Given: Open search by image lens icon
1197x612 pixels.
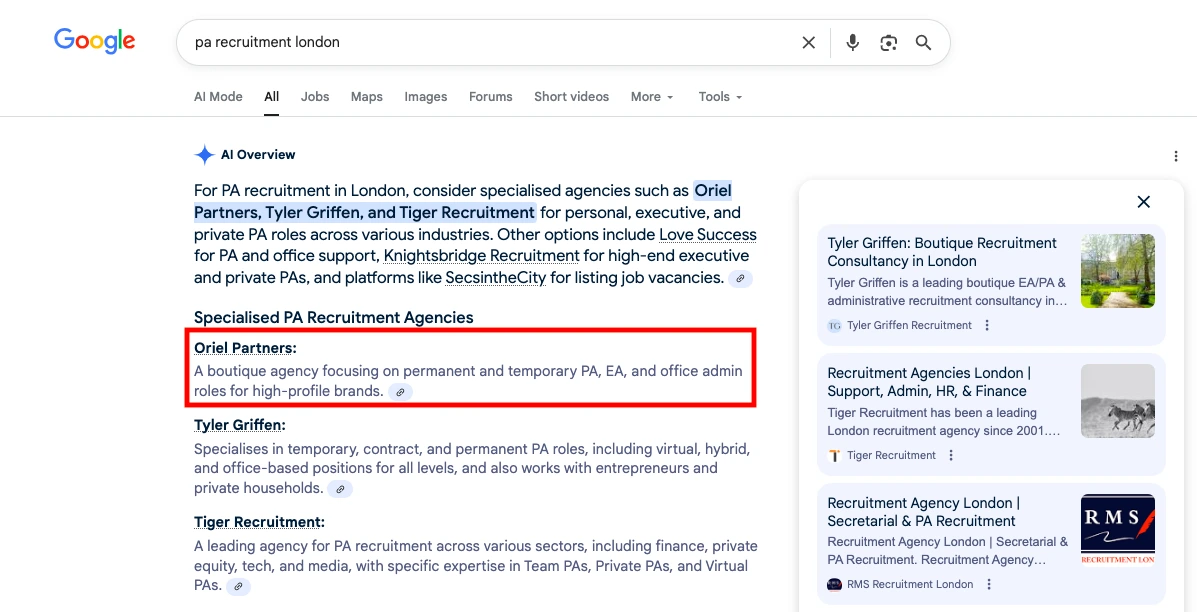Looking at the screenshot, I should 888,42.
